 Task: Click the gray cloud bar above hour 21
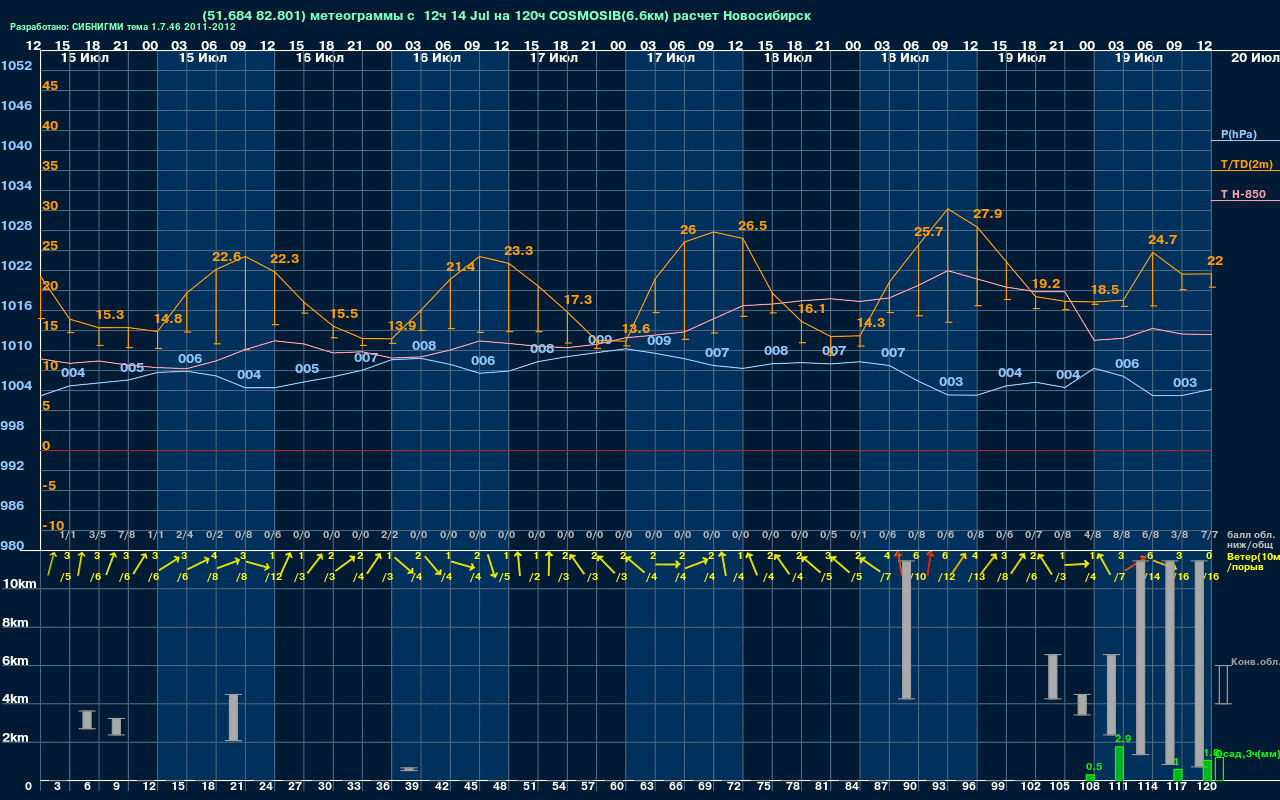[234, 717]
